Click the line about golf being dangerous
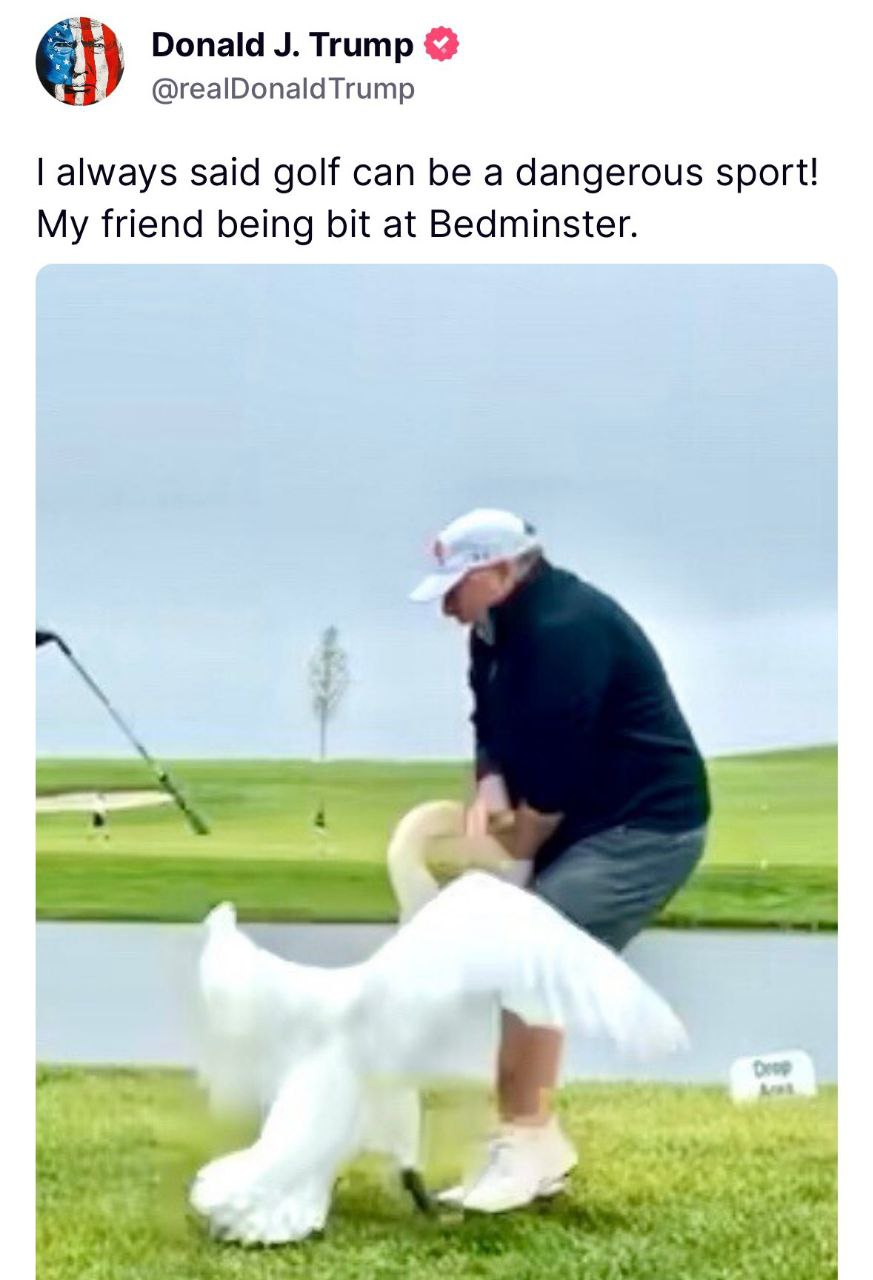The height and width of the screenshot is (1280, 873). [x=427, y=173]
